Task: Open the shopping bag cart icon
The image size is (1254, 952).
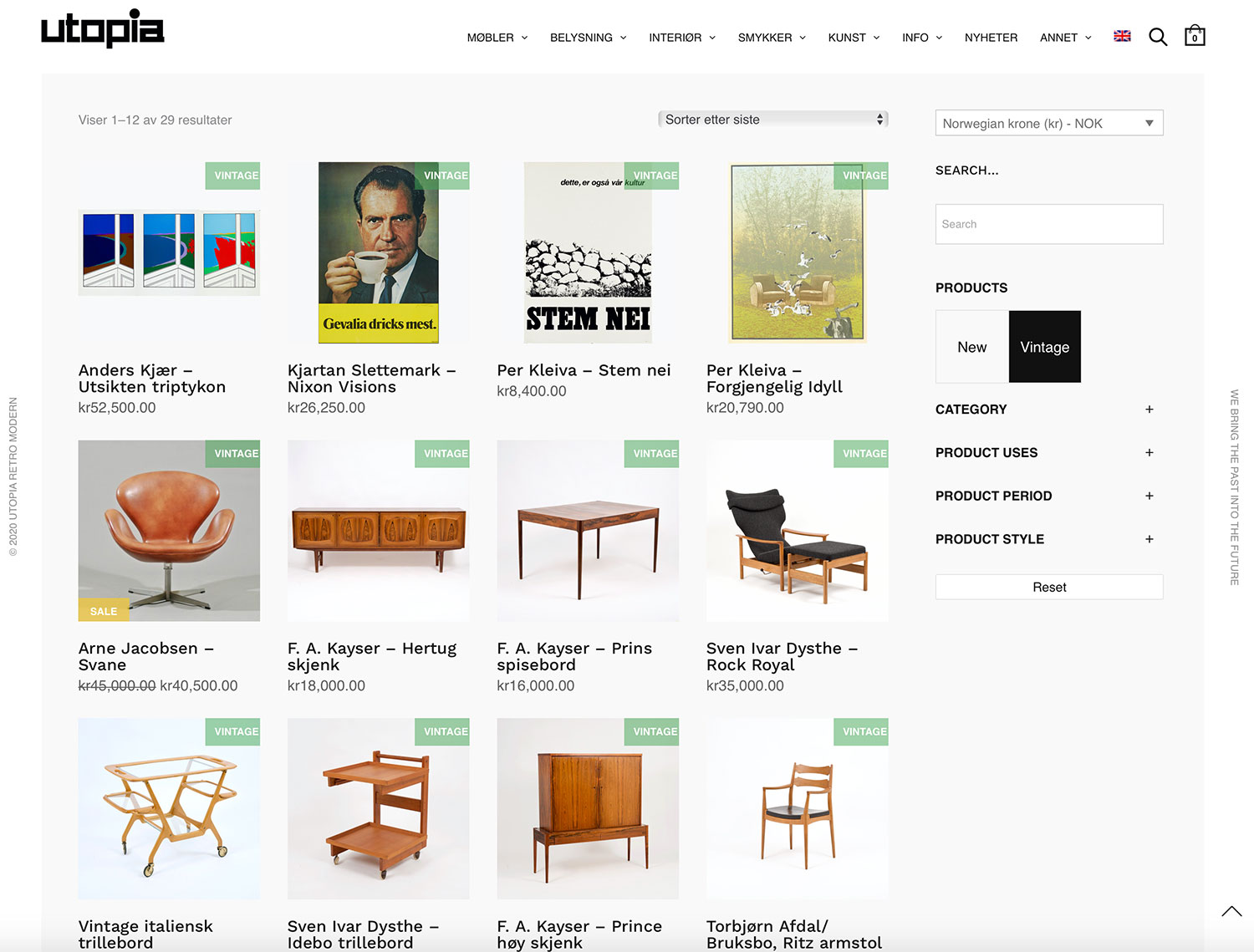Action: click(x=1195, y=35)
